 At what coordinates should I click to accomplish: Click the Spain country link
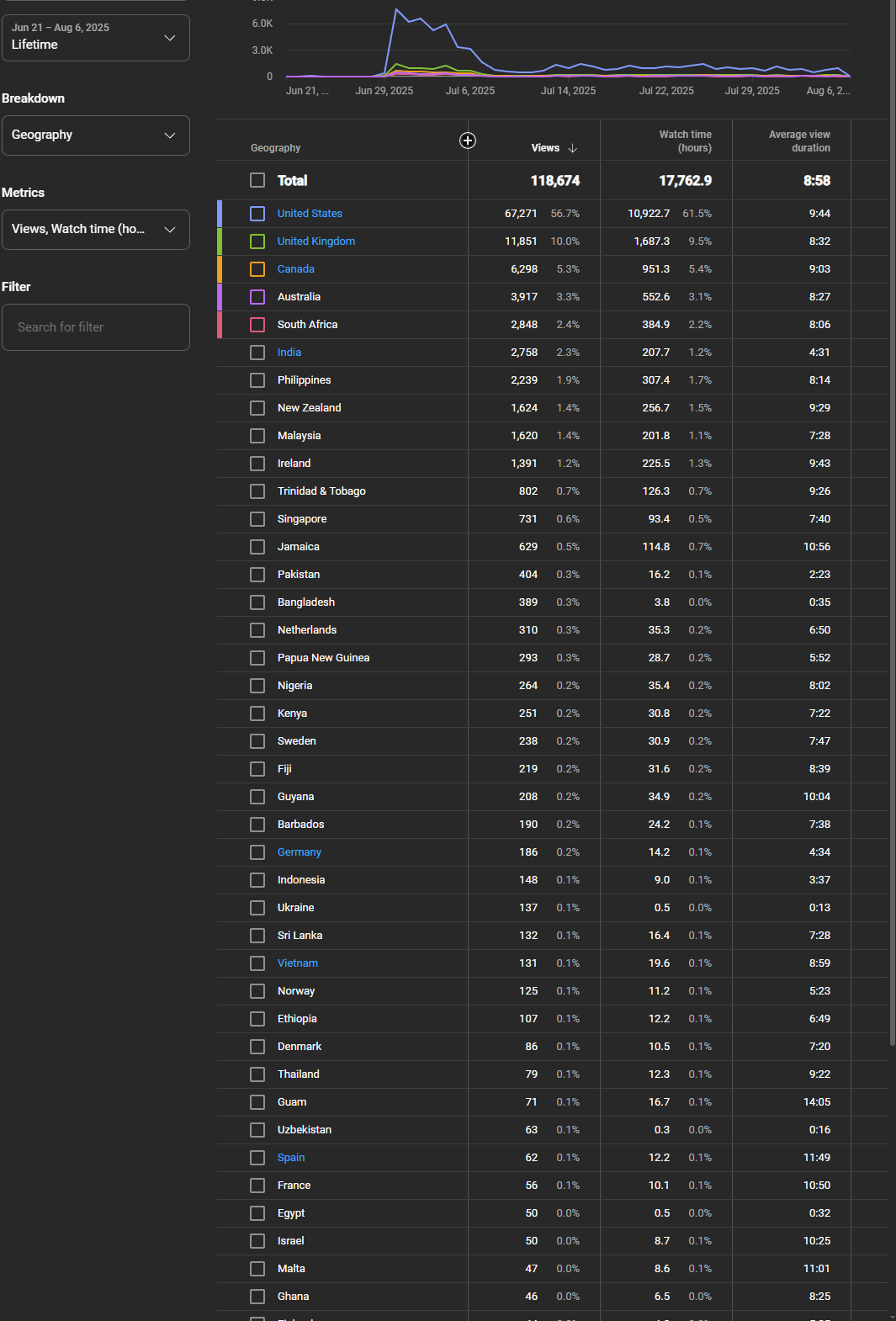tap(290, 1158)
